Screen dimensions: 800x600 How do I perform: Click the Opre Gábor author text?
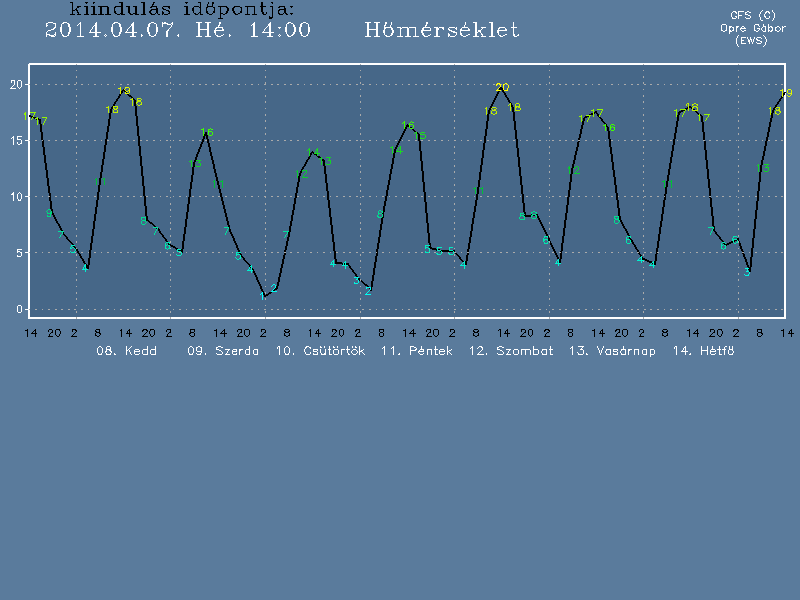point(752,28)
